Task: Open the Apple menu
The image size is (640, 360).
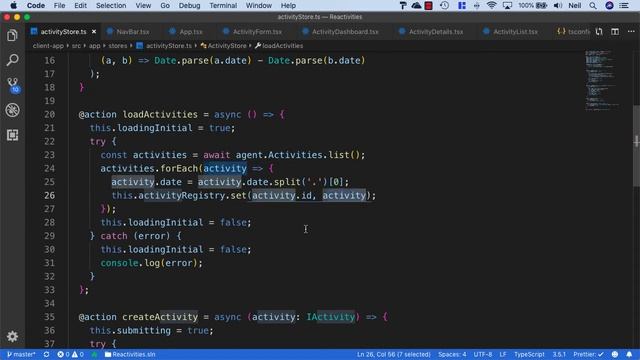Action: point(13,5)
